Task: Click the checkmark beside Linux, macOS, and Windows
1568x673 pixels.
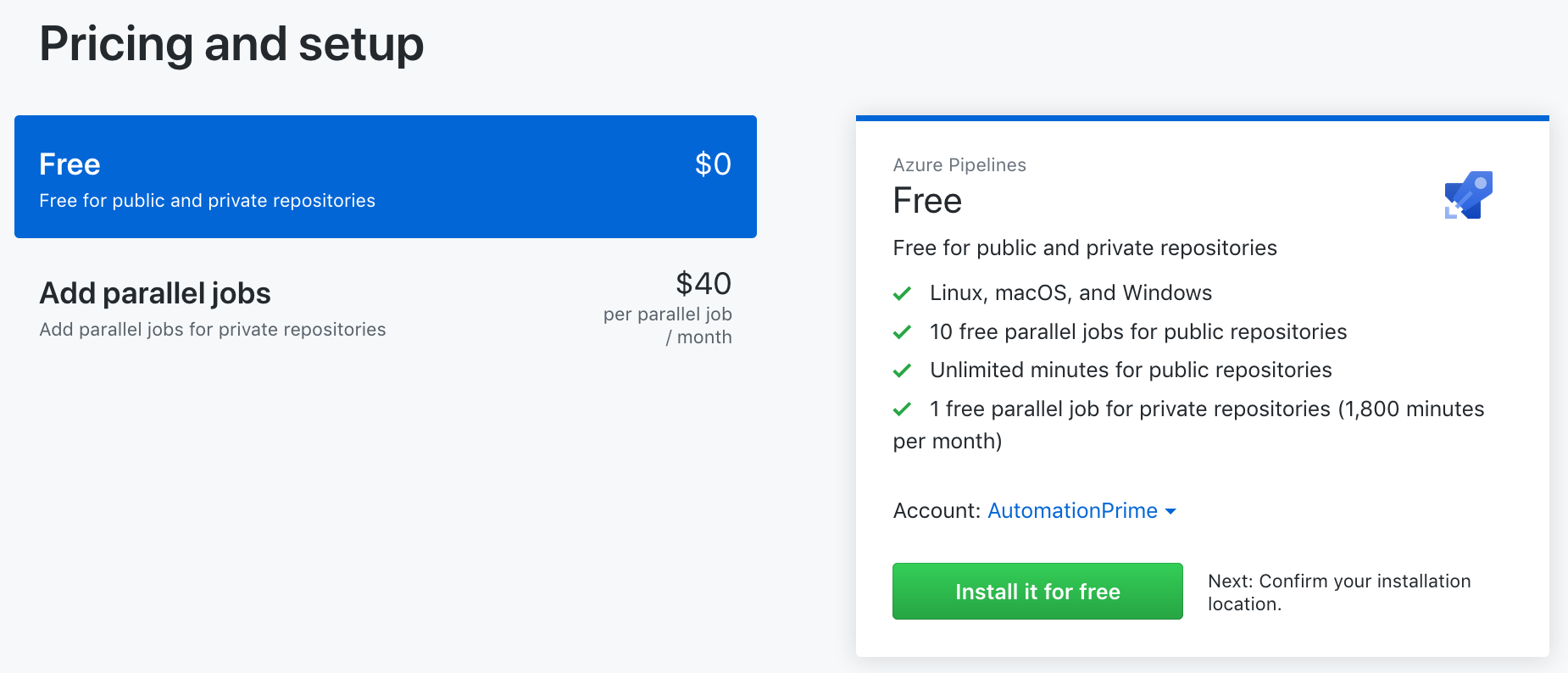Action: point(902,293)
